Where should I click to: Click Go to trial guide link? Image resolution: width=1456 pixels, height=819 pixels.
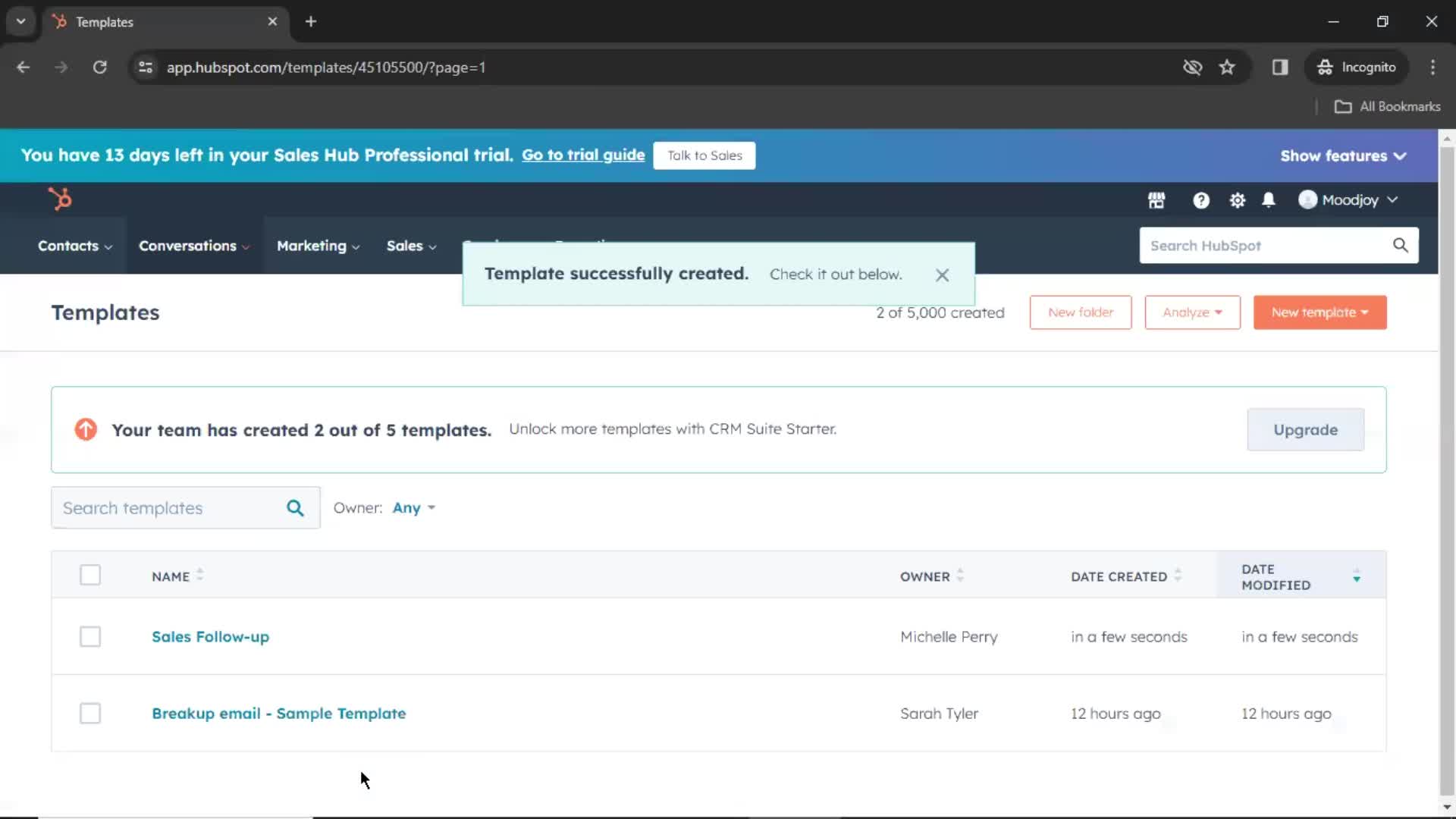pyautogui.click(x=583, y=155)
